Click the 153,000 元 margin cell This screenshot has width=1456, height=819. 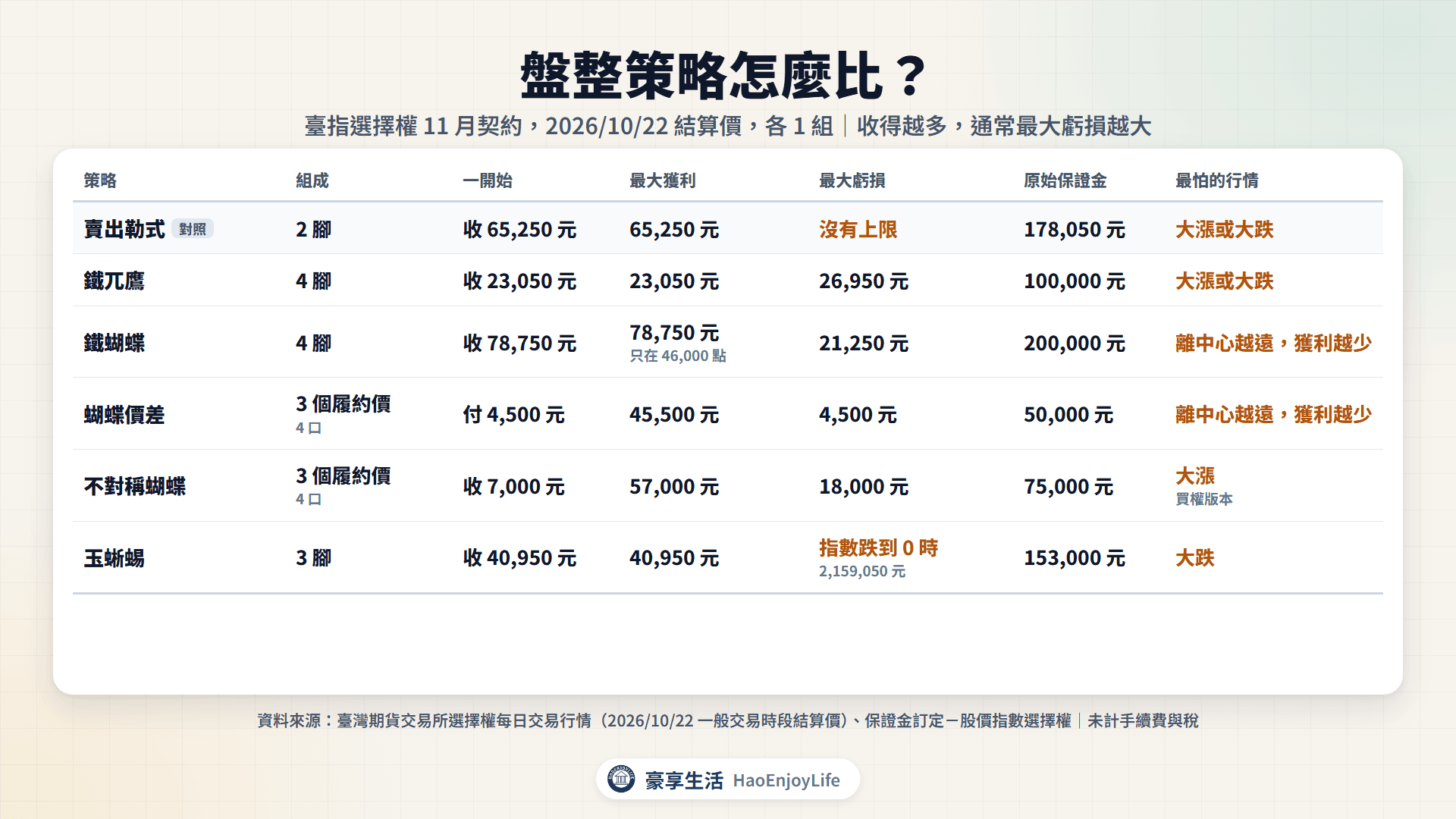pos(1075,558)
